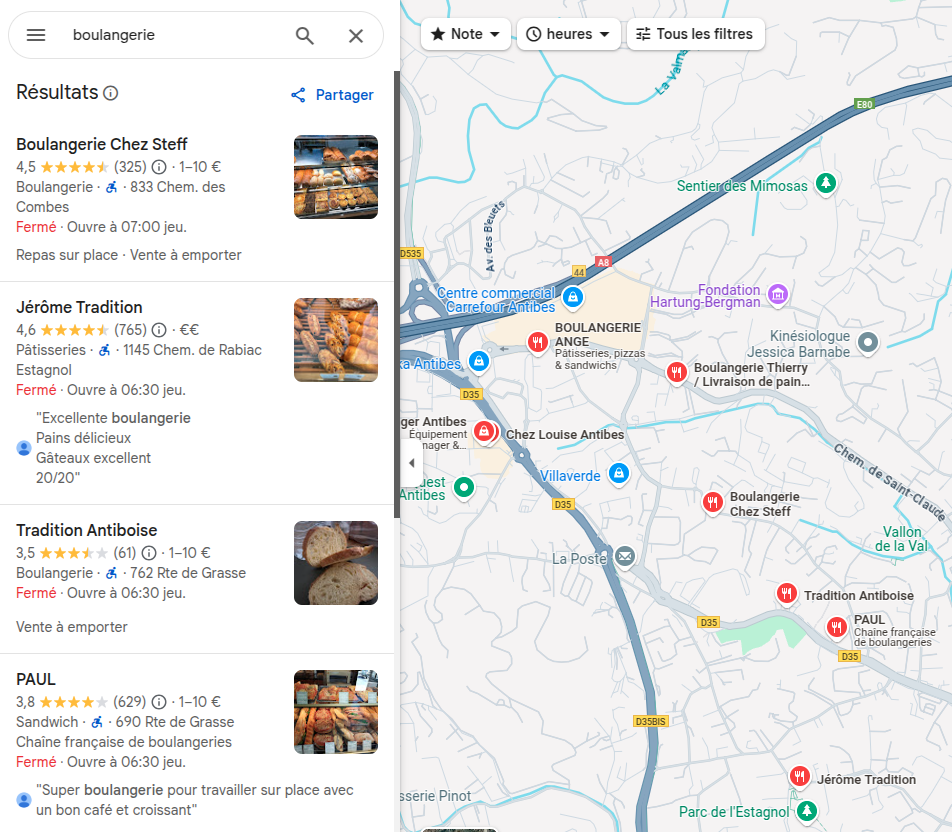Click the magnifier search icon
Viewport: 952px width, 832px height.
[x=305, y=36]
